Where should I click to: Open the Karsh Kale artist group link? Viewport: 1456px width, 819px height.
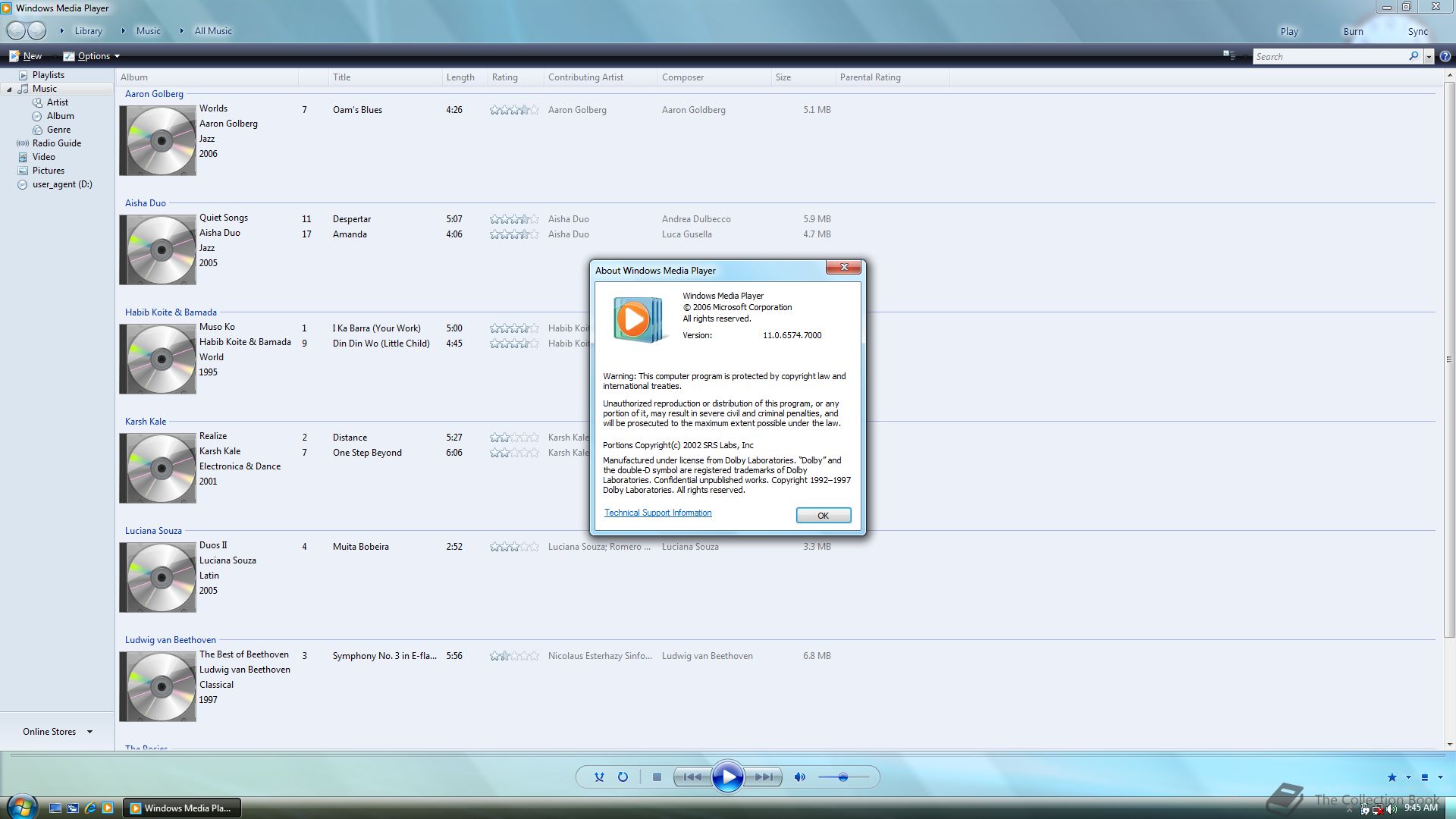[x=146, y=422]
